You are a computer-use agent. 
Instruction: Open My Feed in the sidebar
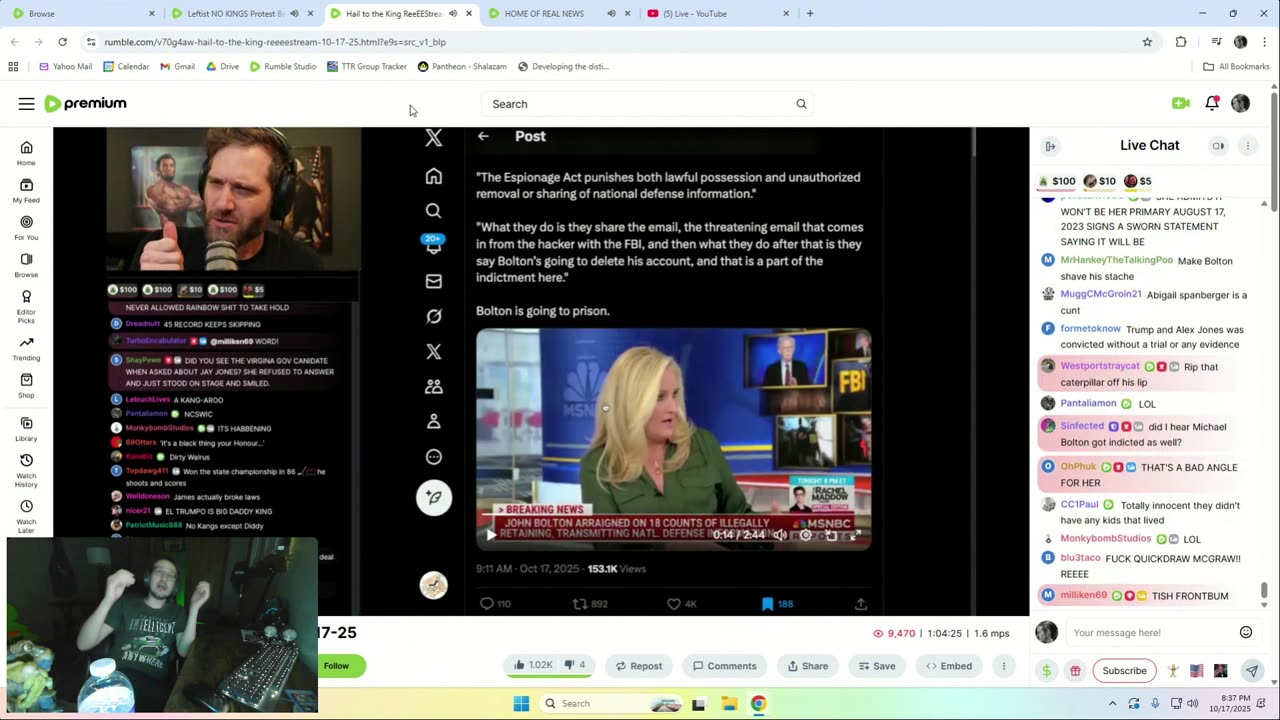click(26, 190)
